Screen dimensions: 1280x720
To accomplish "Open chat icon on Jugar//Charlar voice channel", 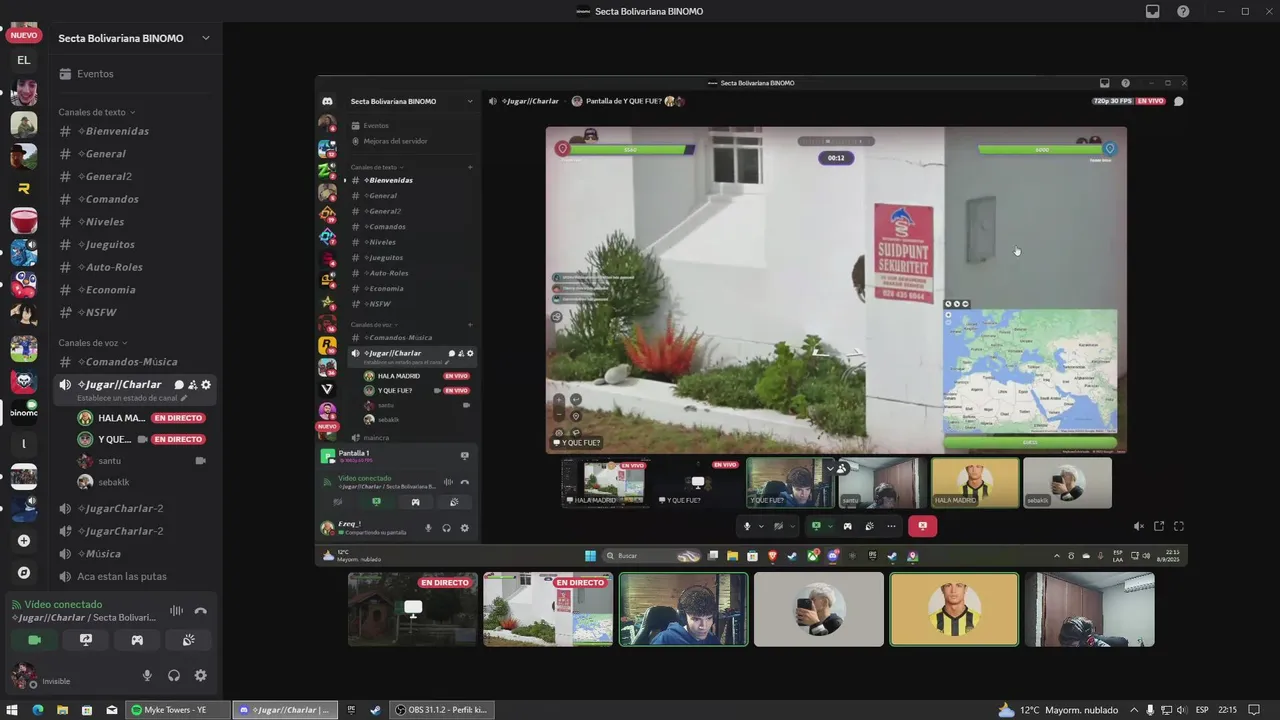I will click(x=179, y=385).
